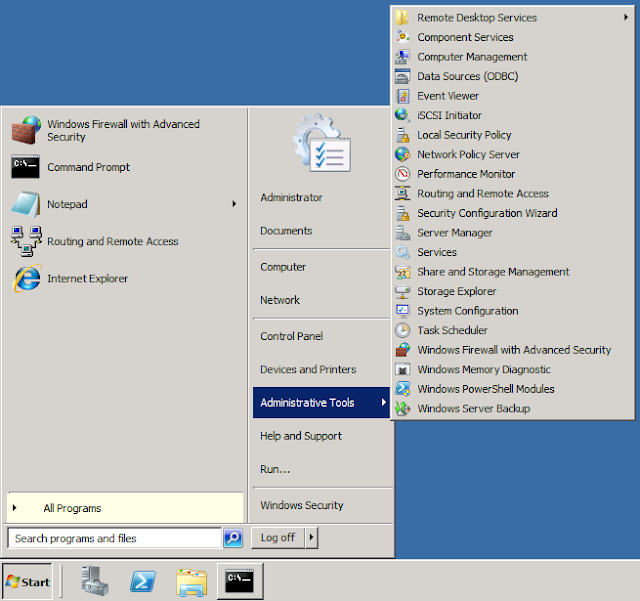Open Computer from Start menu
The height and width of the screenshot is (601, 640).
click(283, 267)
